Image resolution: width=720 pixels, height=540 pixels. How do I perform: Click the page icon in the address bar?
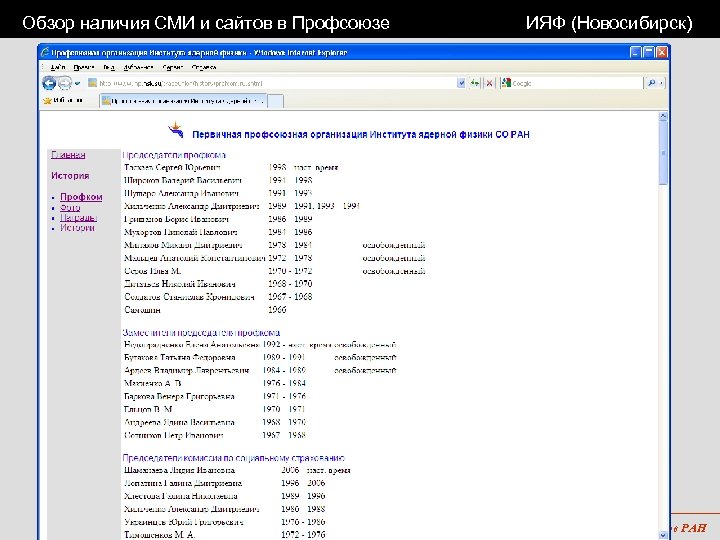[92, 83]
